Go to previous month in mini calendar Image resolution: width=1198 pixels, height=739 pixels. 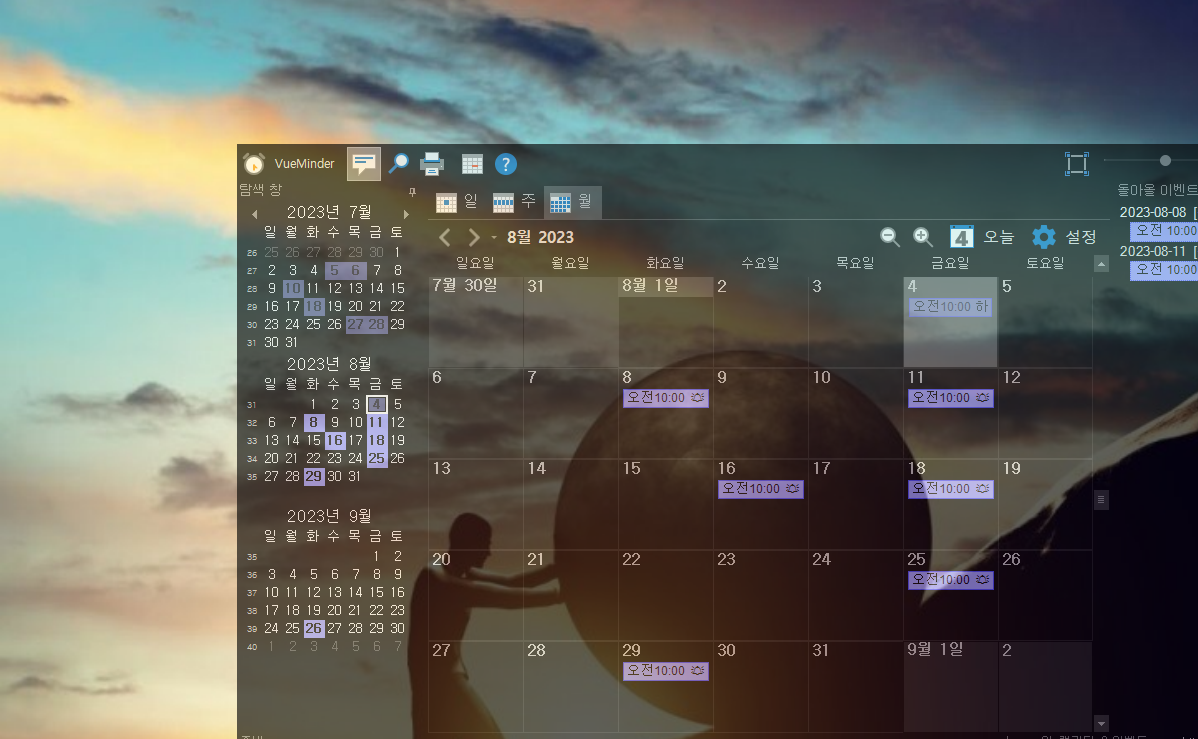(x=254, y=214)
